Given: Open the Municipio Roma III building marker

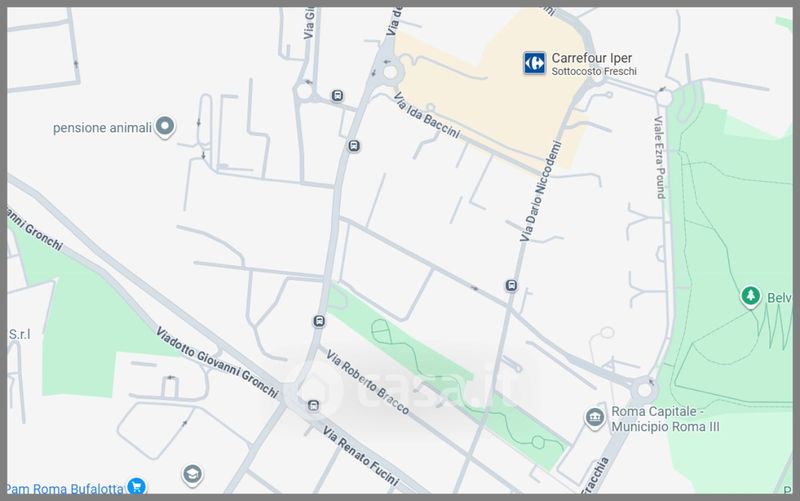Looking at the screenshot, I should 594,418.
